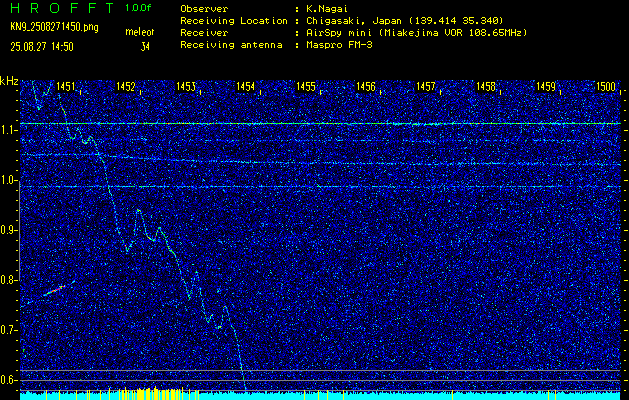Click the 1500 time marker

click(606, 86)
